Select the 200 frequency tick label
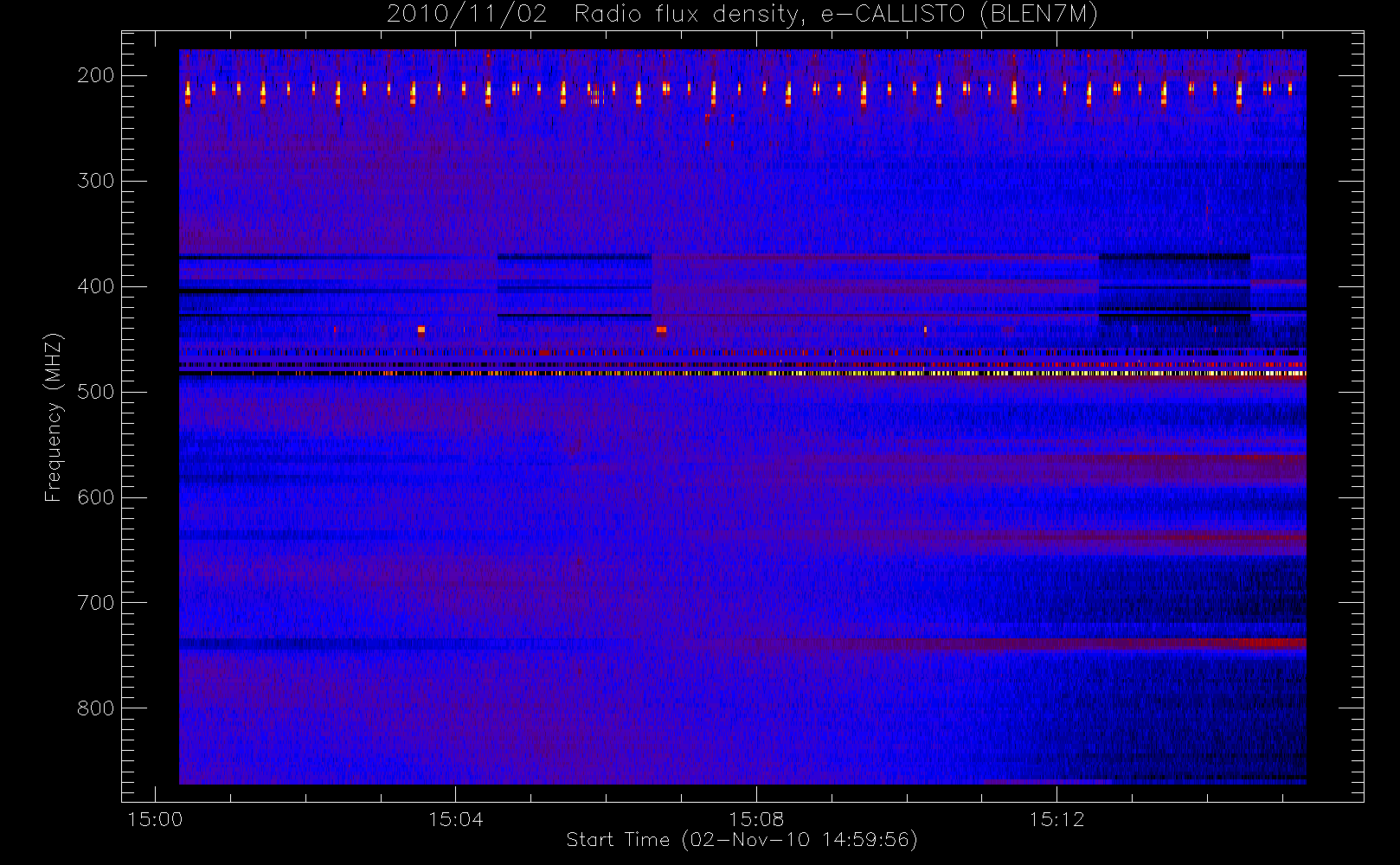Screen dimensions: 1400x865 tap(96, 75)
